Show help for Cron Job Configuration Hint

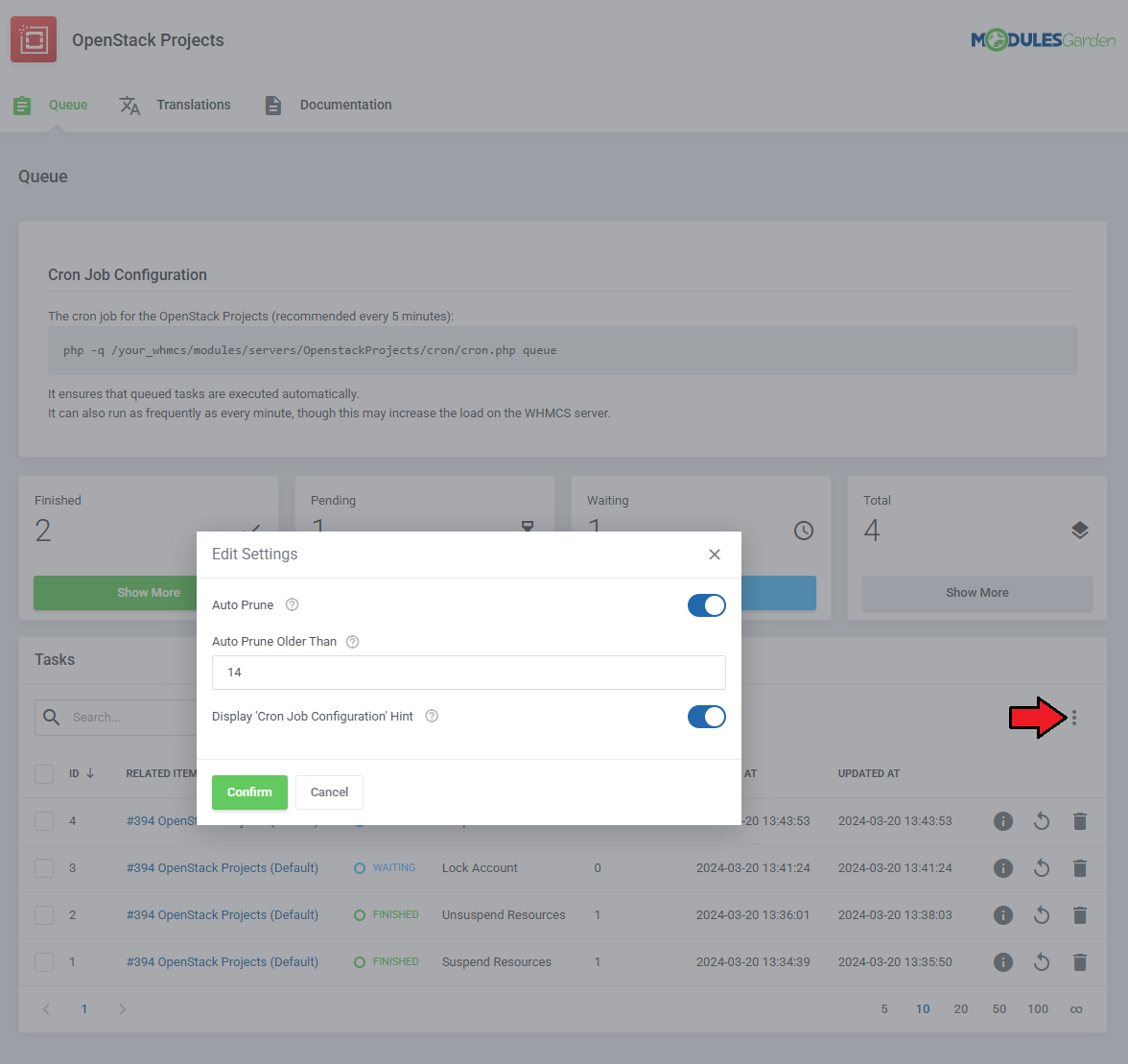432,717
